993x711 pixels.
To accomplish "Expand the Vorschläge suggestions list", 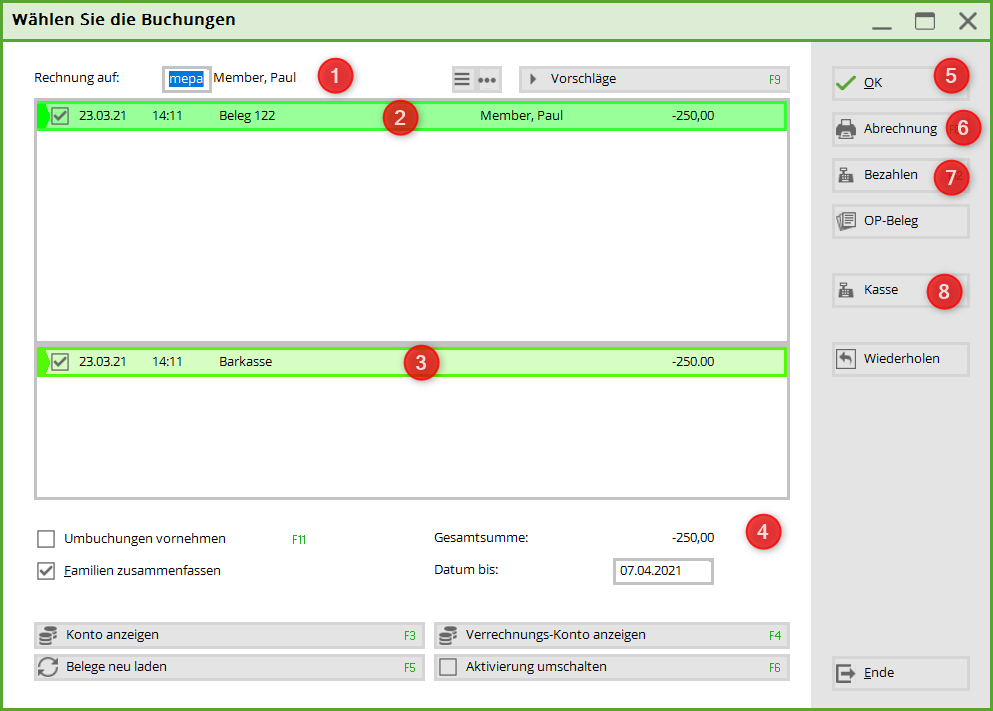I will 653,79.
